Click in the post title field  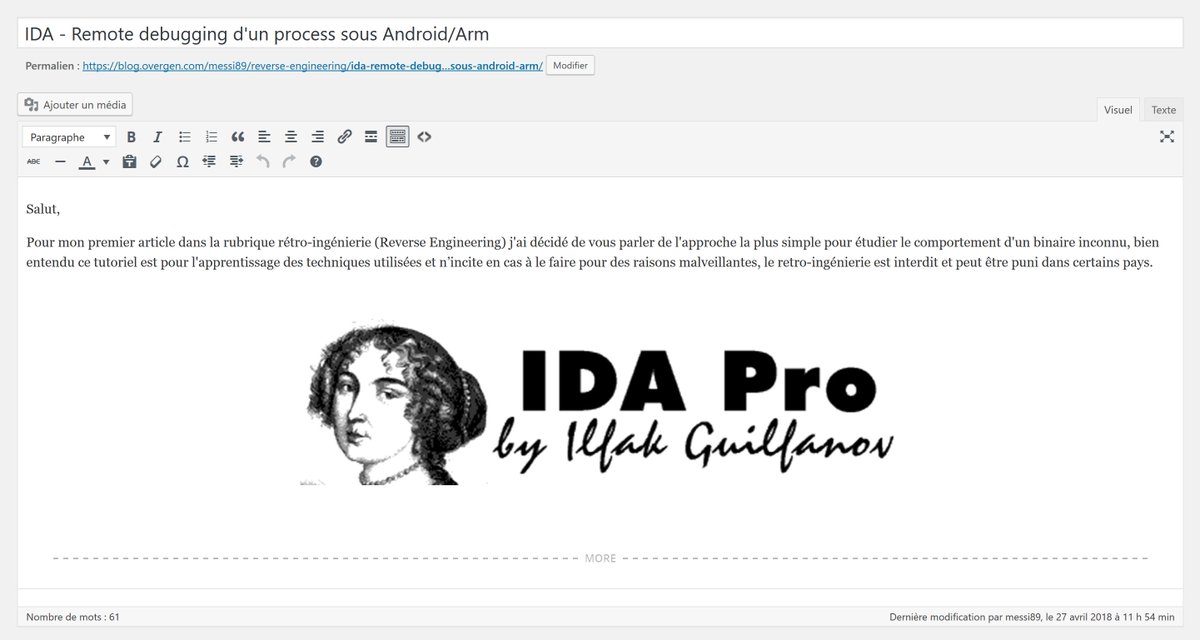coord(600,34)
